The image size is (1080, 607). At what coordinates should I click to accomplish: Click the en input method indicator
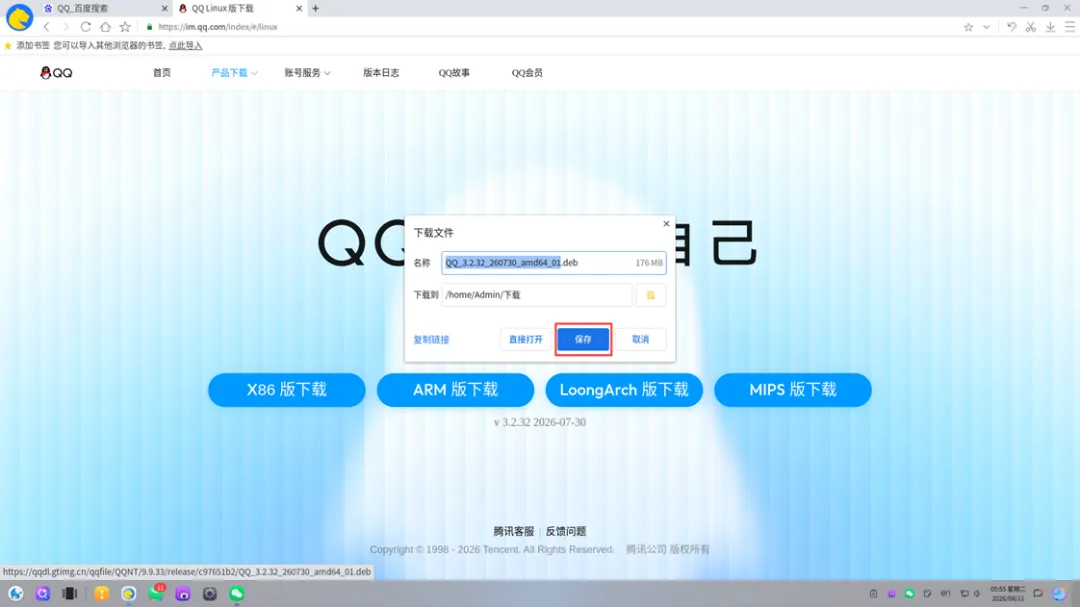coord(946,593)
